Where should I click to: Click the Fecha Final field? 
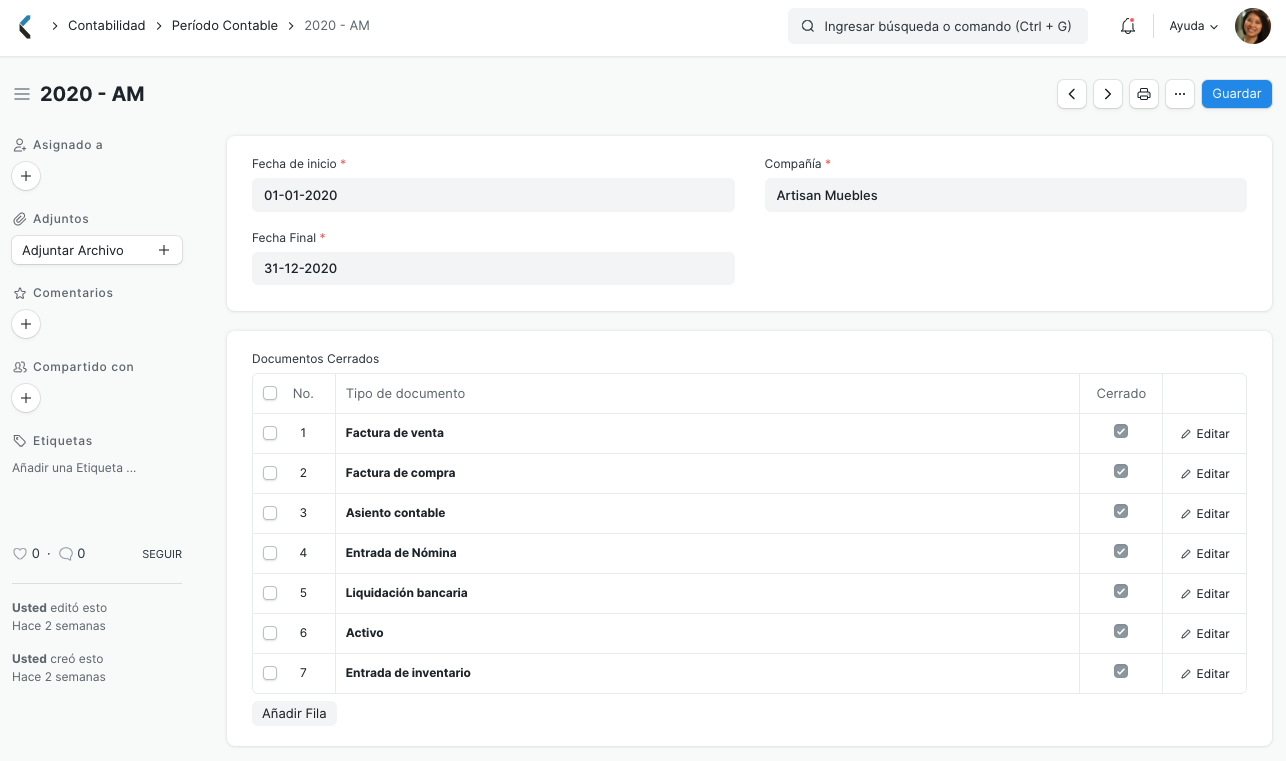[x=493, y=268]
